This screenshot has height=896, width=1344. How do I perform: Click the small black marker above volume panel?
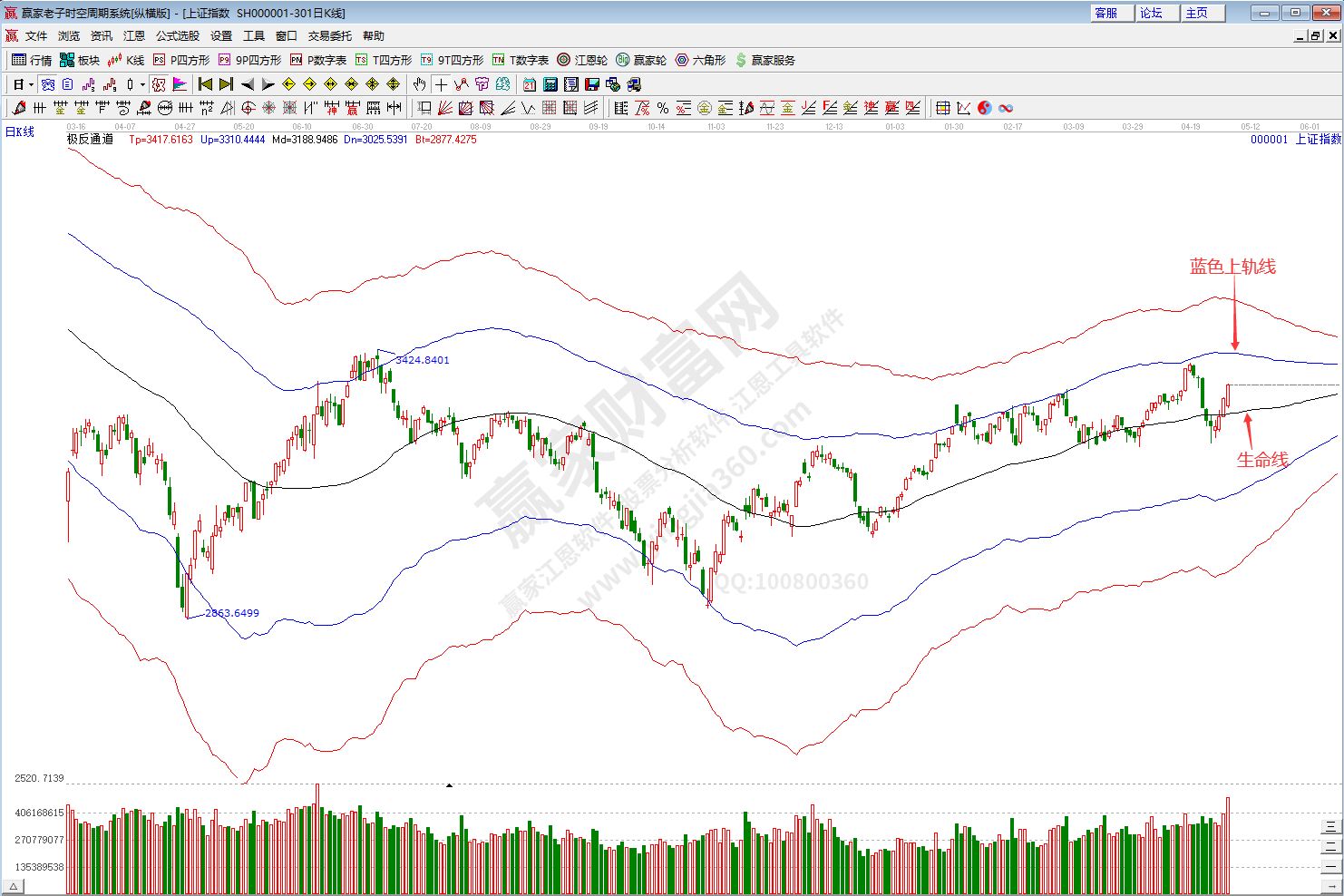click(x=449, y=785)
